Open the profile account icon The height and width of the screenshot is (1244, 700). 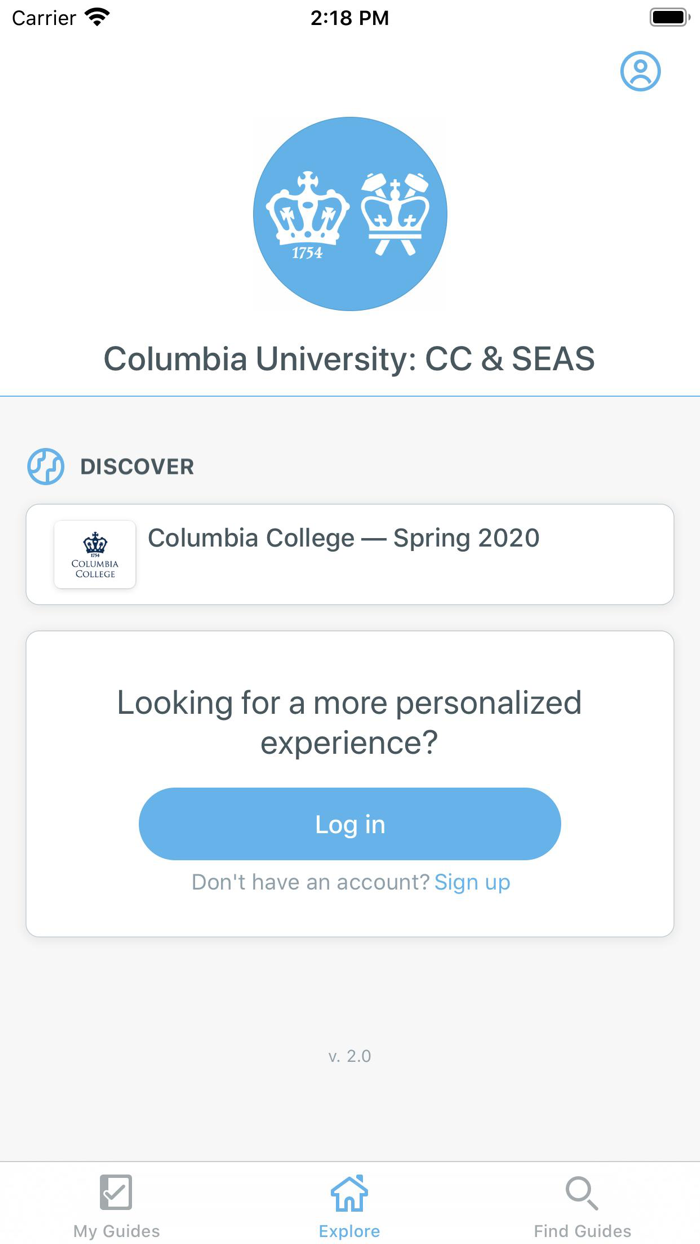tap(641, 71)
